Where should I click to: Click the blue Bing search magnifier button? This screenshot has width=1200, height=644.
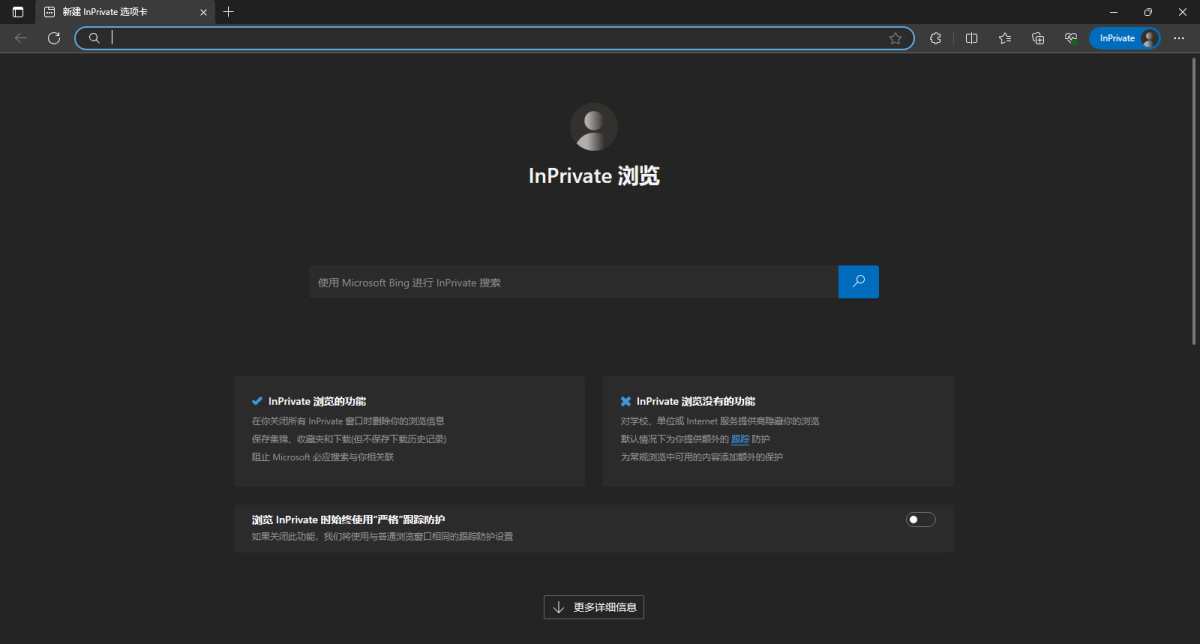[858, 282]
